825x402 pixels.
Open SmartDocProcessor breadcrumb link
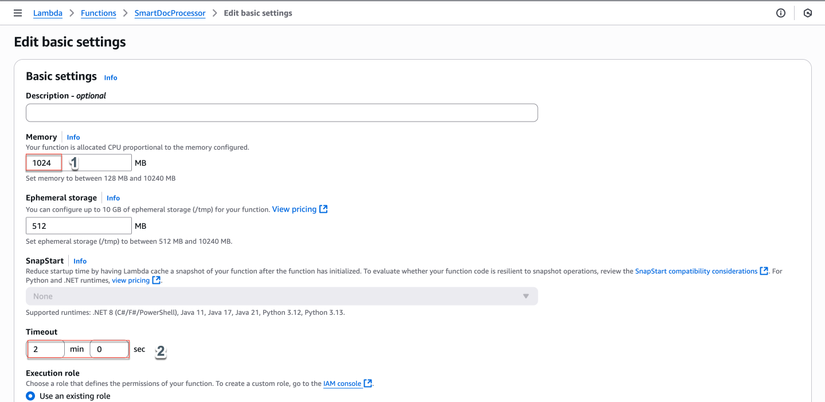[x=170, y=13]
